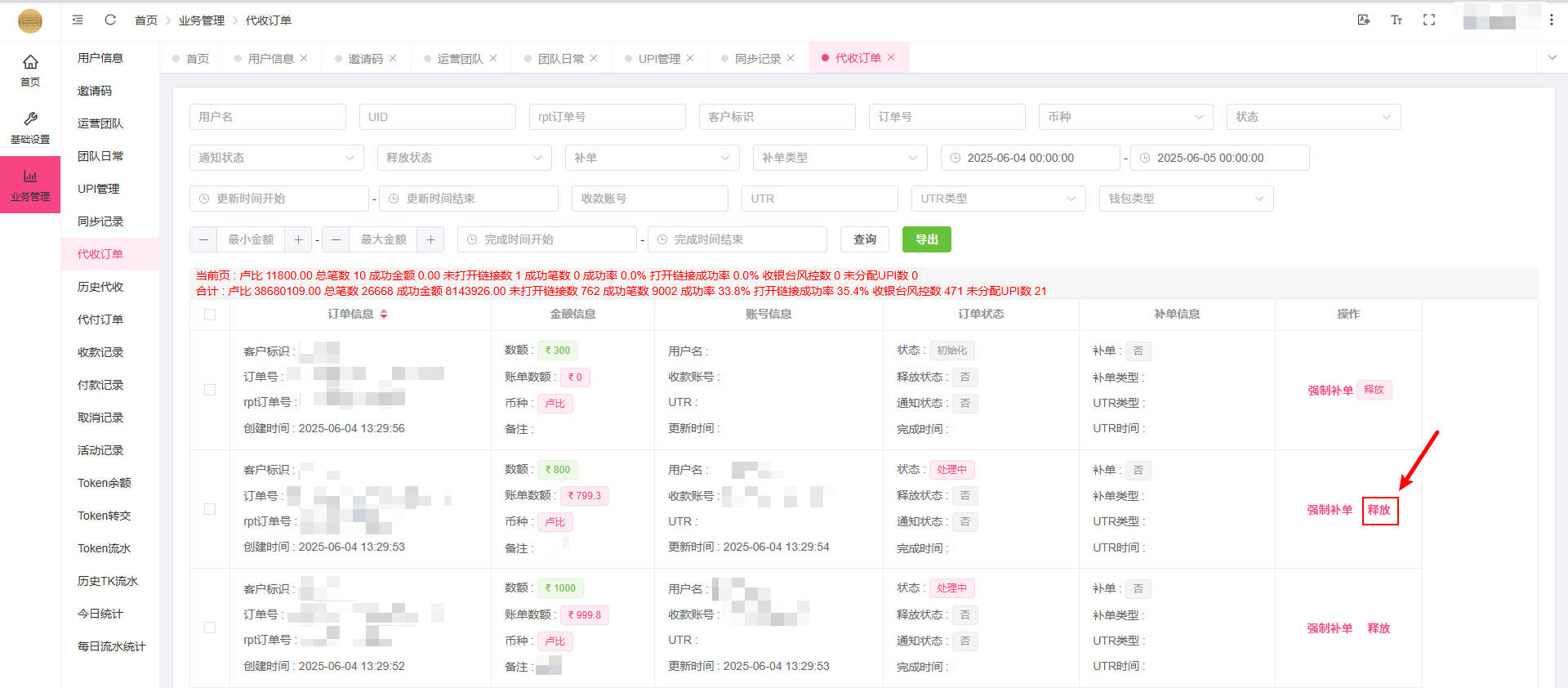Expand the 币种 dropdown
Viewport: 1568px width, 688px height.
tap(1125, 117)
